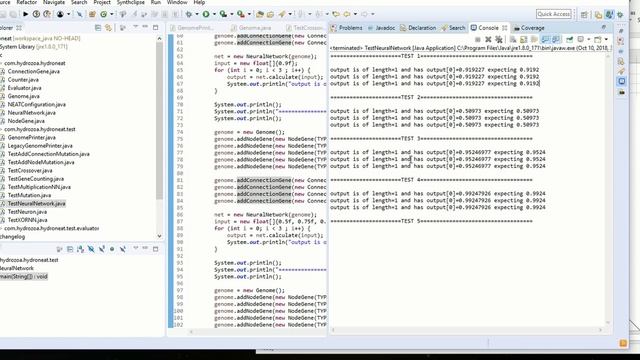Click the Open Task icon next to Open Type
This screenshot has height=360, width=640.
270,14
